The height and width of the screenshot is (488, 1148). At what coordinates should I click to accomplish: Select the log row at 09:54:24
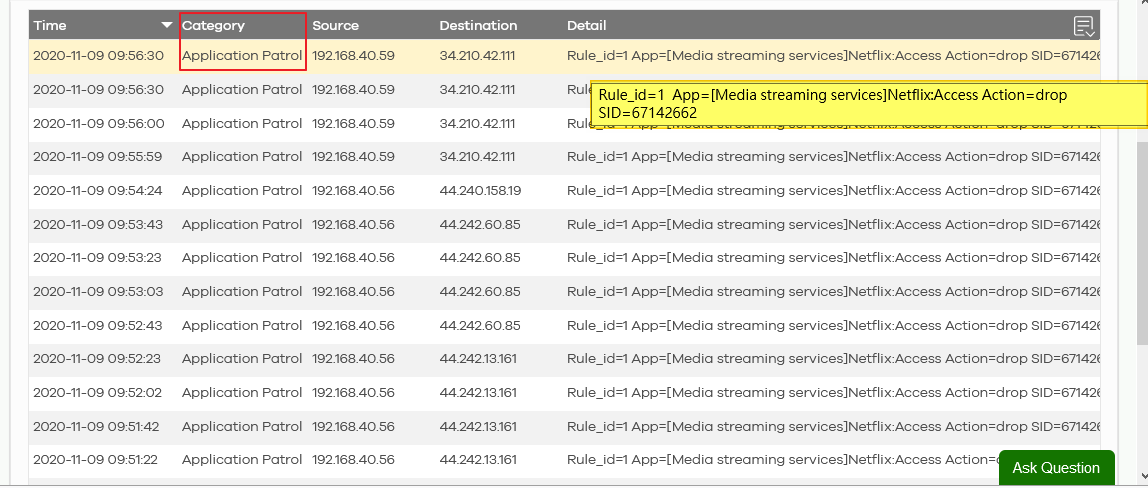click(98, 191)
